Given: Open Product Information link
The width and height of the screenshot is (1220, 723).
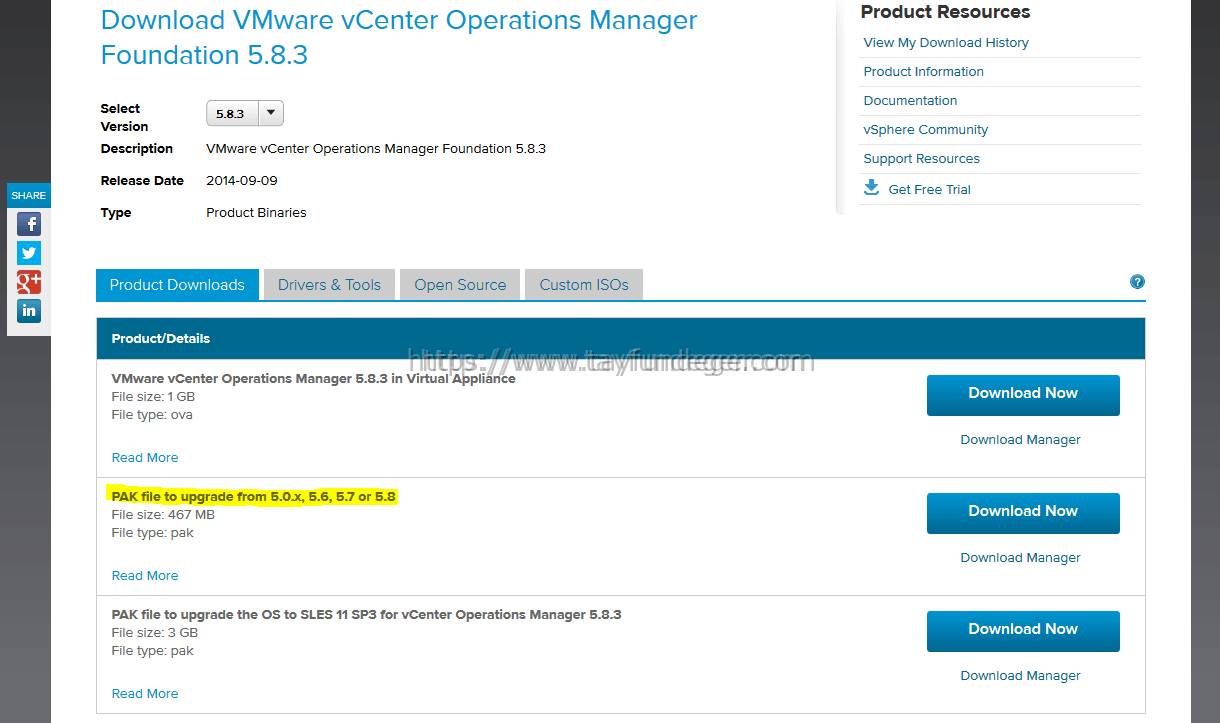Looking at the screenshot, I should tap(923, 72).
